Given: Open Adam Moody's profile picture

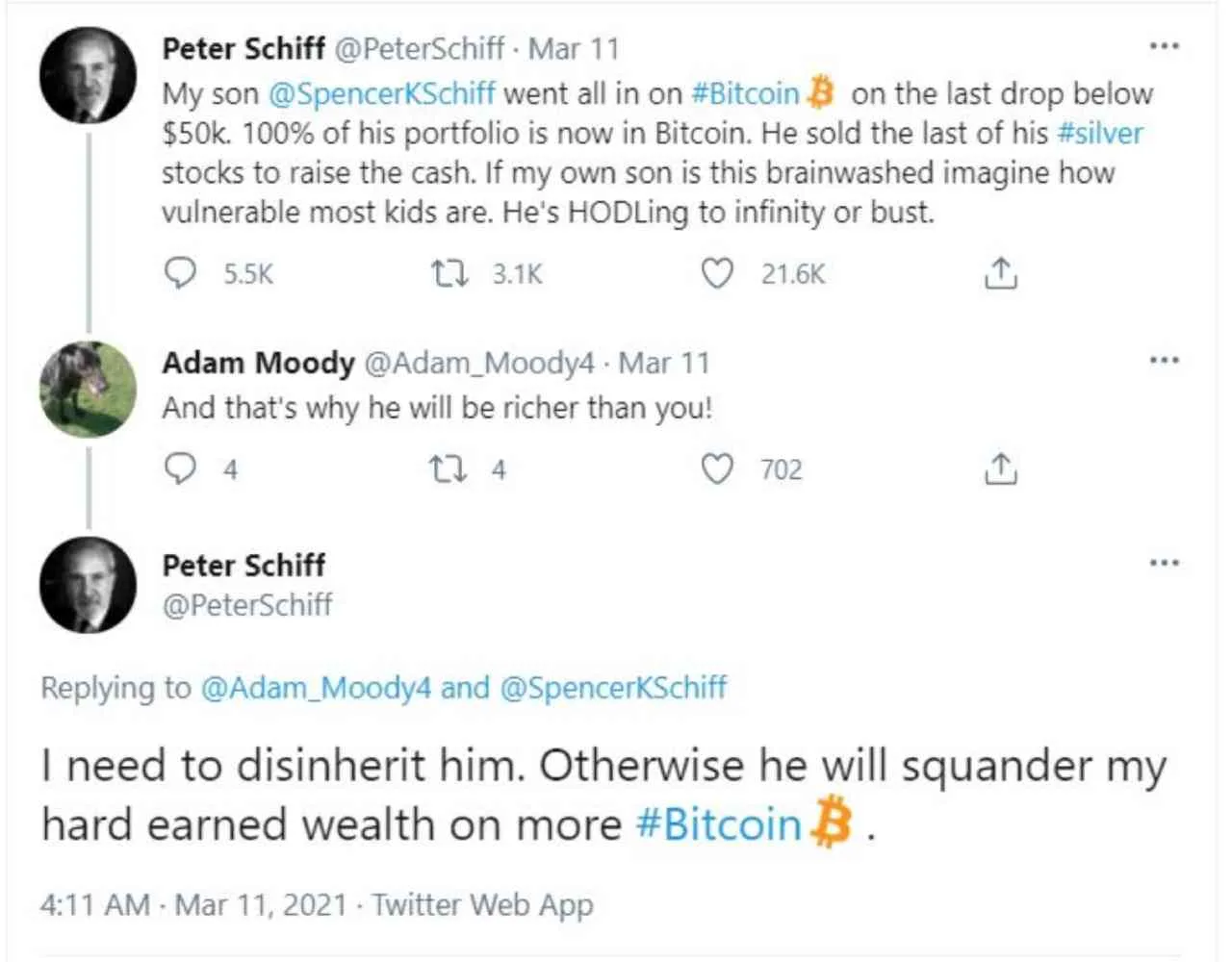Looking at the screenshot, I should [x=88, y=389].
